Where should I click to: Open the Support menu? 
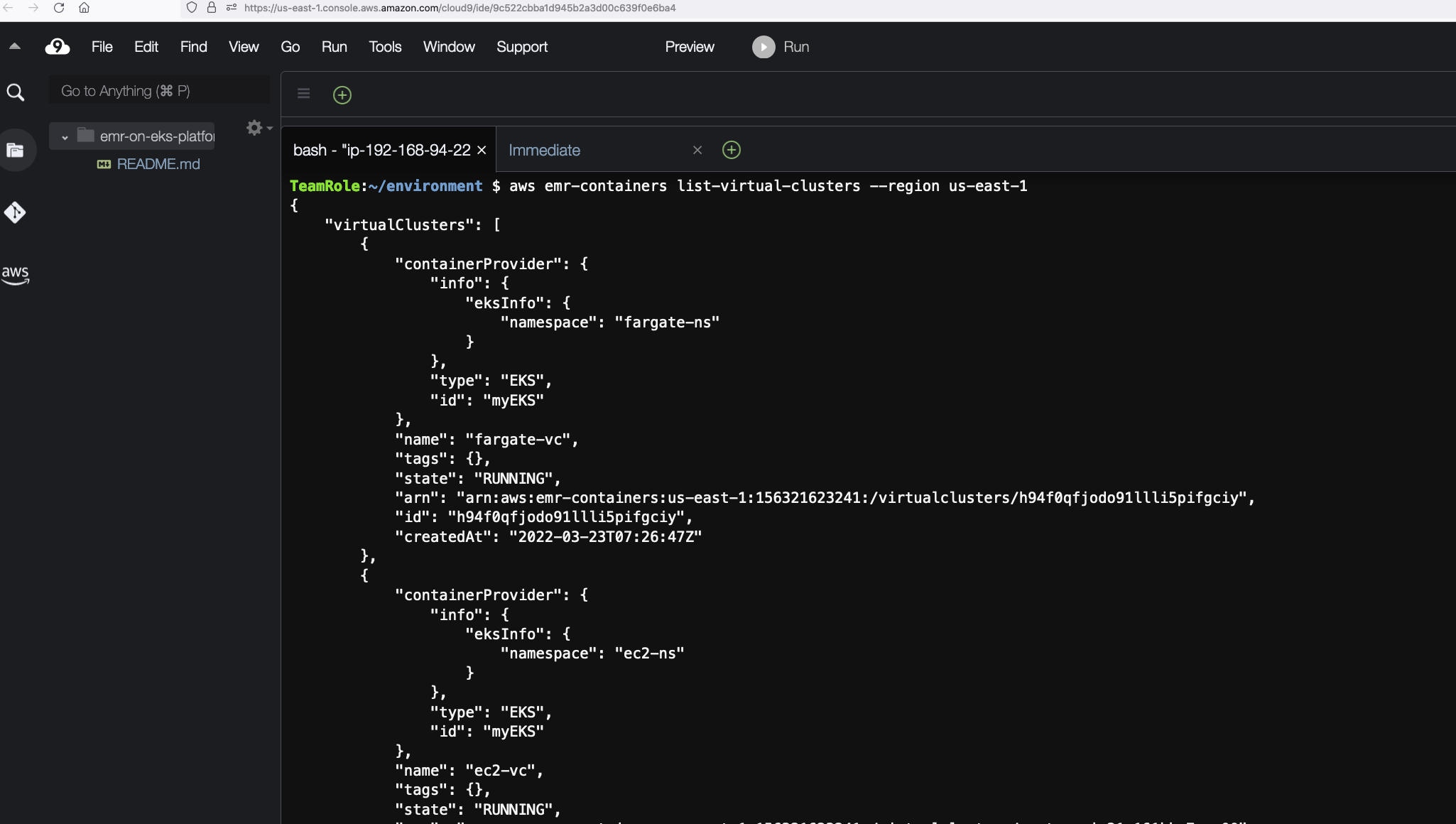tap(522, 47)
